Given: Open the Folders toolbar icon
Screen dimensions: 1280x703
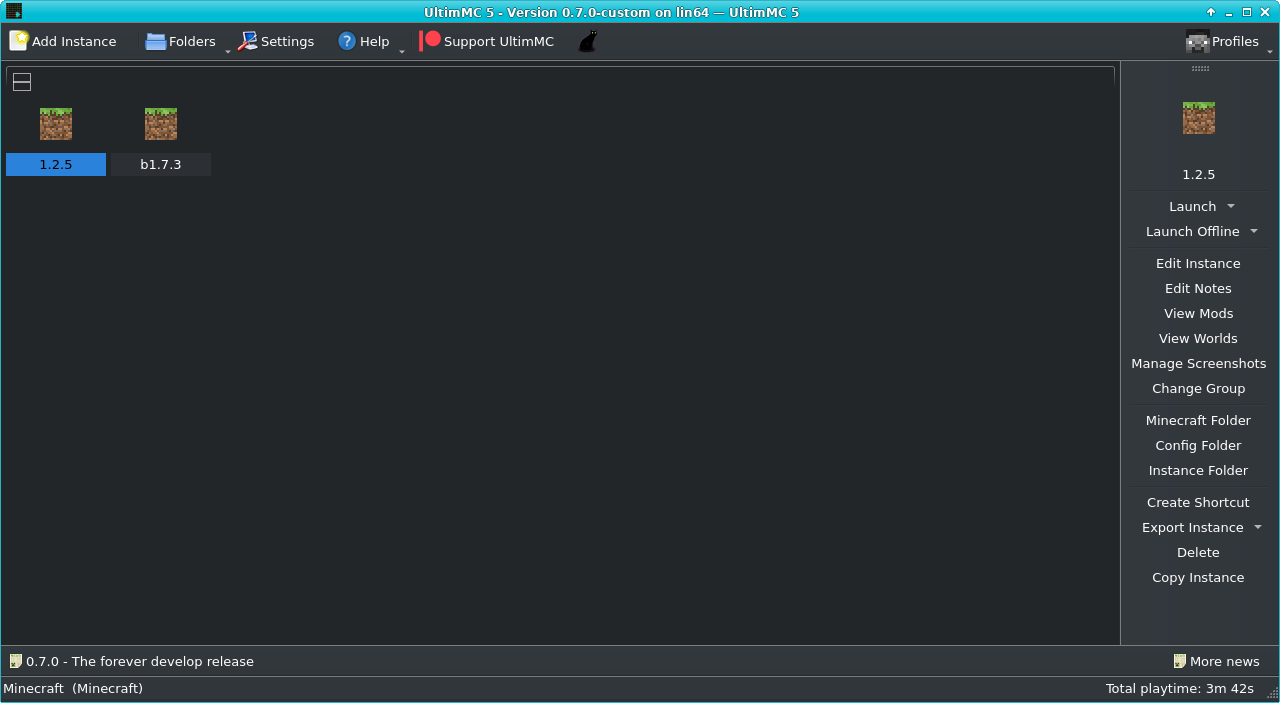Looking at the screenshot, I should click(155, 41).
